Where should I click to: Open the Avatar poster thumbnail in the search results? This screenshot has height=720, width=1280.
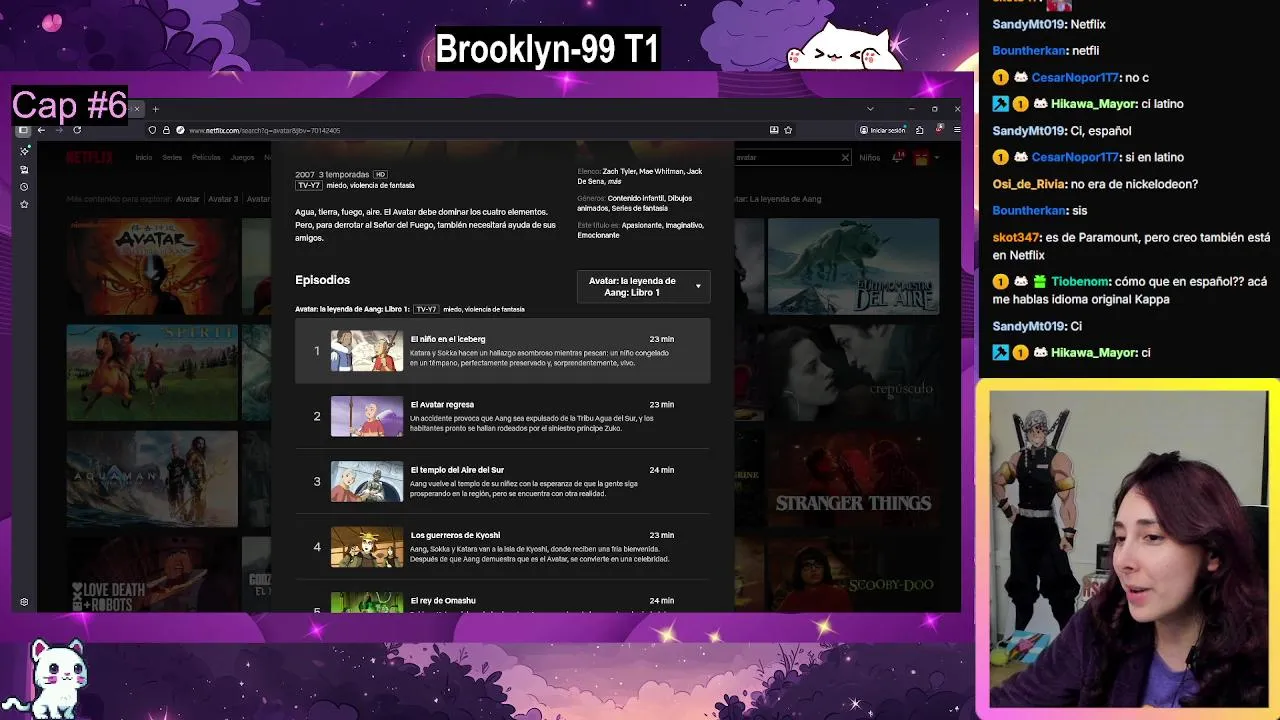coord(152,267)
